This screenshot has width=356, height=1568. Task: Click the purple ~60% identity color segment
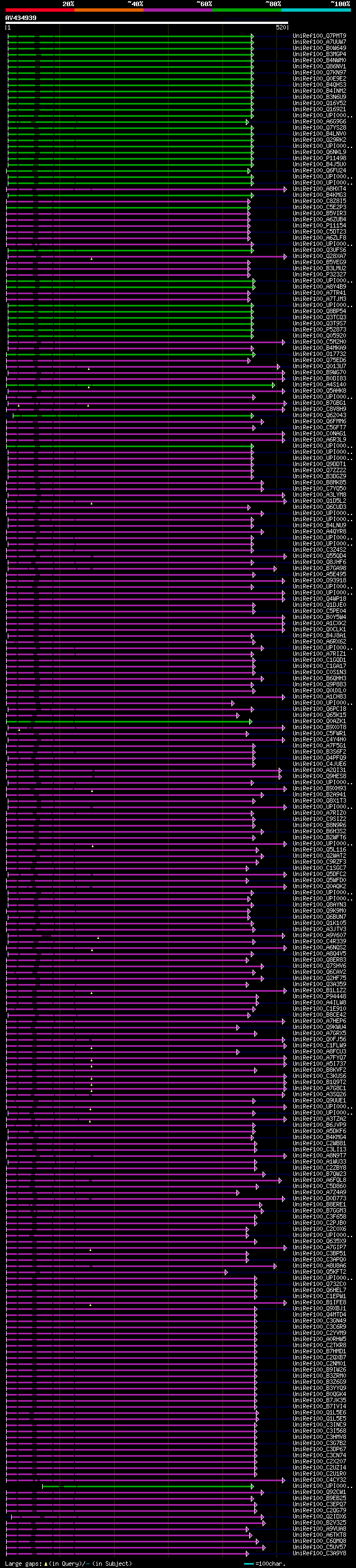click(177, 10)
